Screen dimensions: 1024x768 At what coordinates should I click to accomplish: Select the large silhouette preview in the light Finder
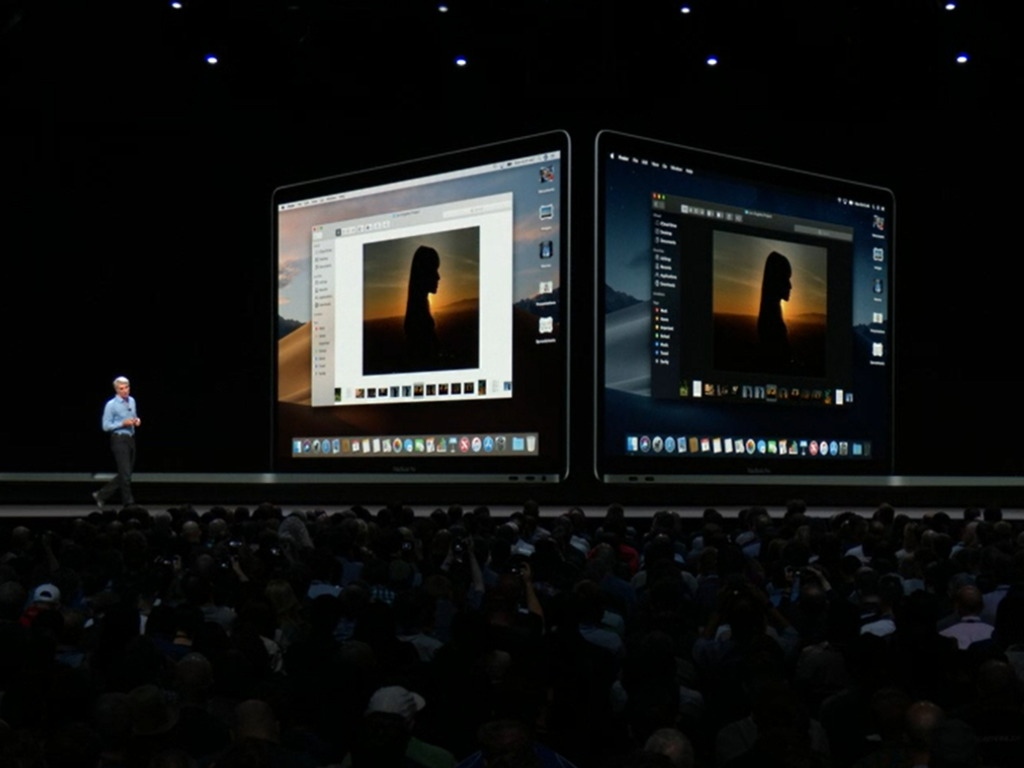[421, 300]
